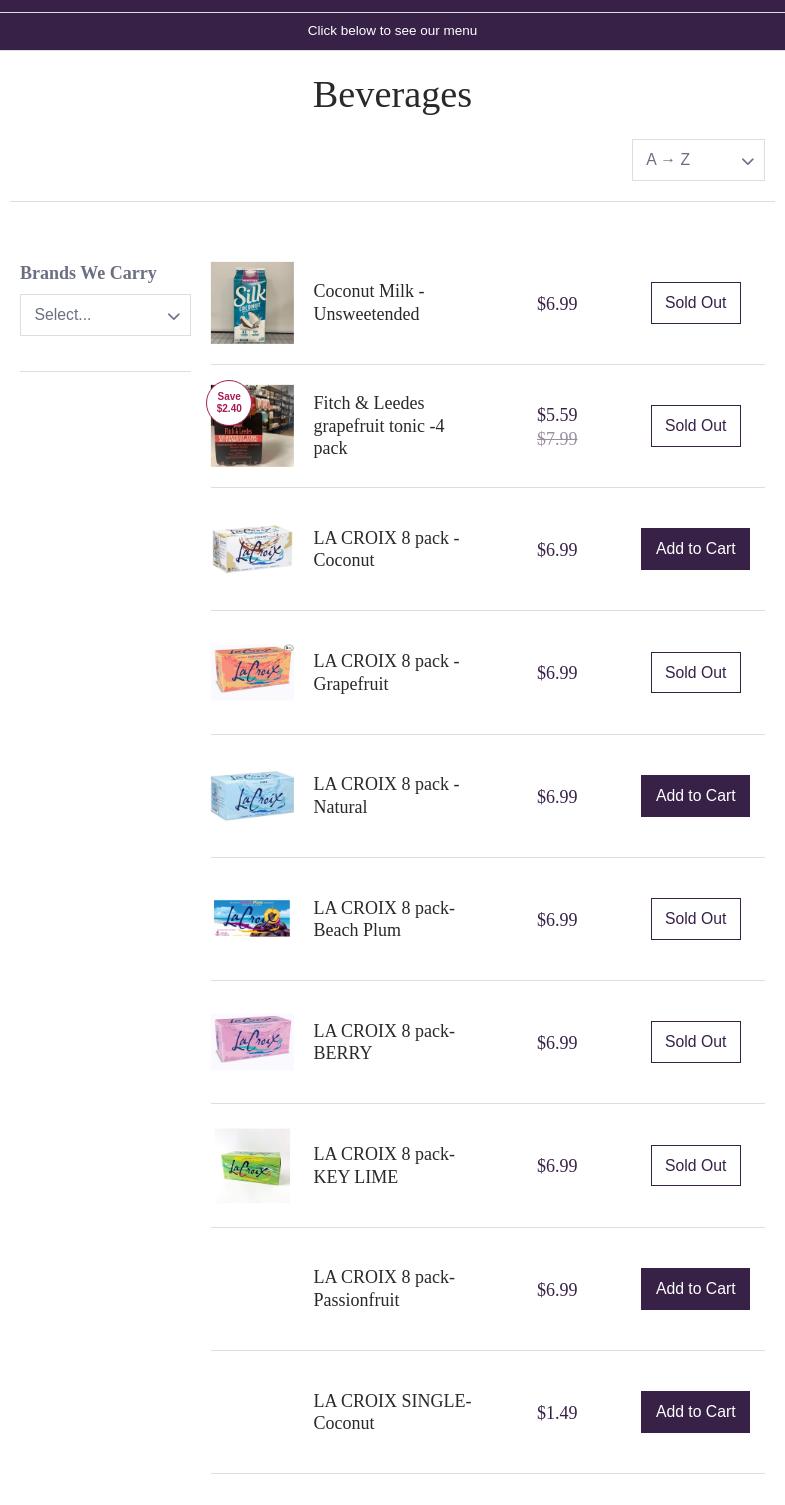Open the Coconut Milk - Unsweetened product link
The width and height of the screenshot is (785, 1505).
(368, 302)
